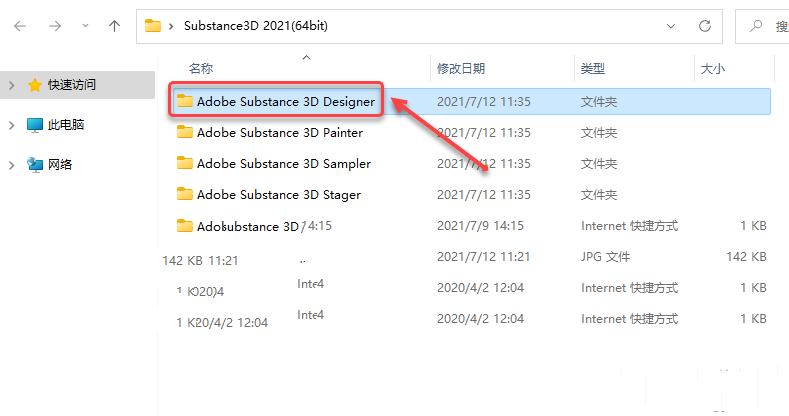Image resolution: width=789 pixels, height=416 pixels.
Task: Select 网络 in navigation pane
Action: tap(60, 164)
